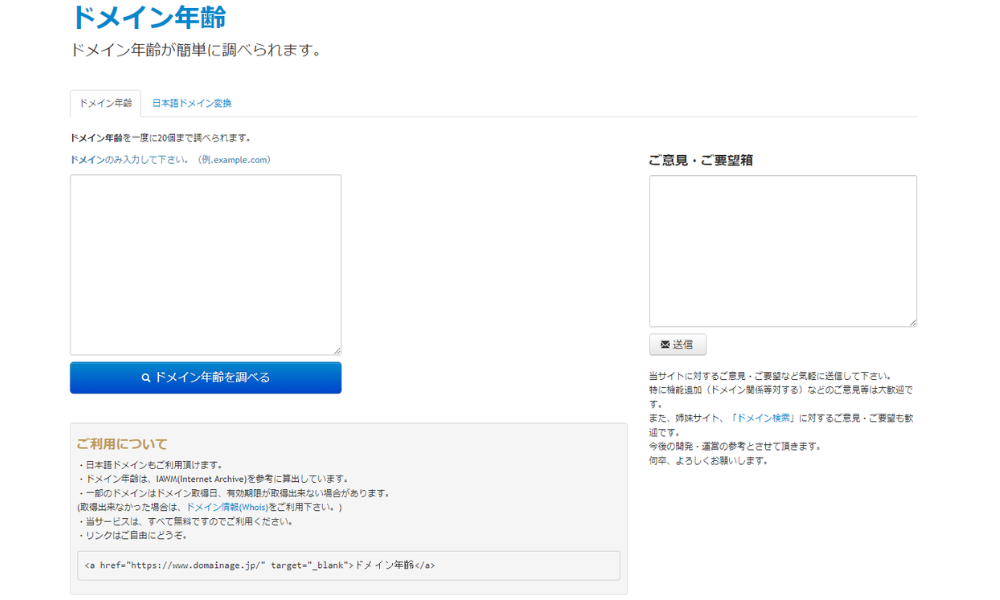Click the 20個まで instruction text
Viewport: 1000px width, 600px height.
pos(162,139)
